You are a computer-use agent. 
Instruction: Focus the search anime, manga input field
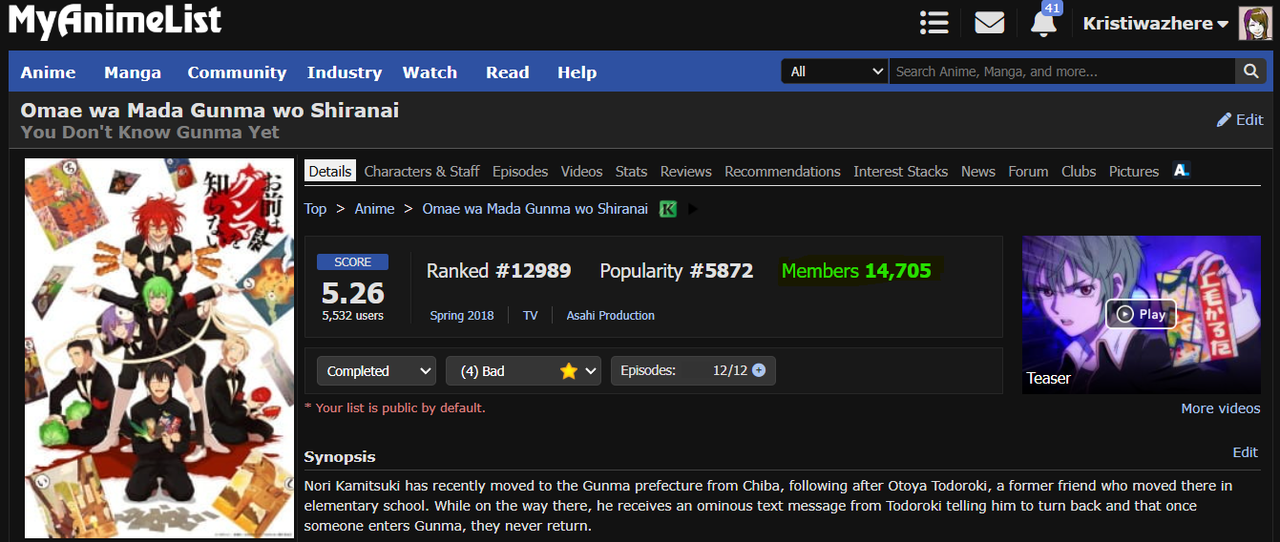[x=1062, y=71]
